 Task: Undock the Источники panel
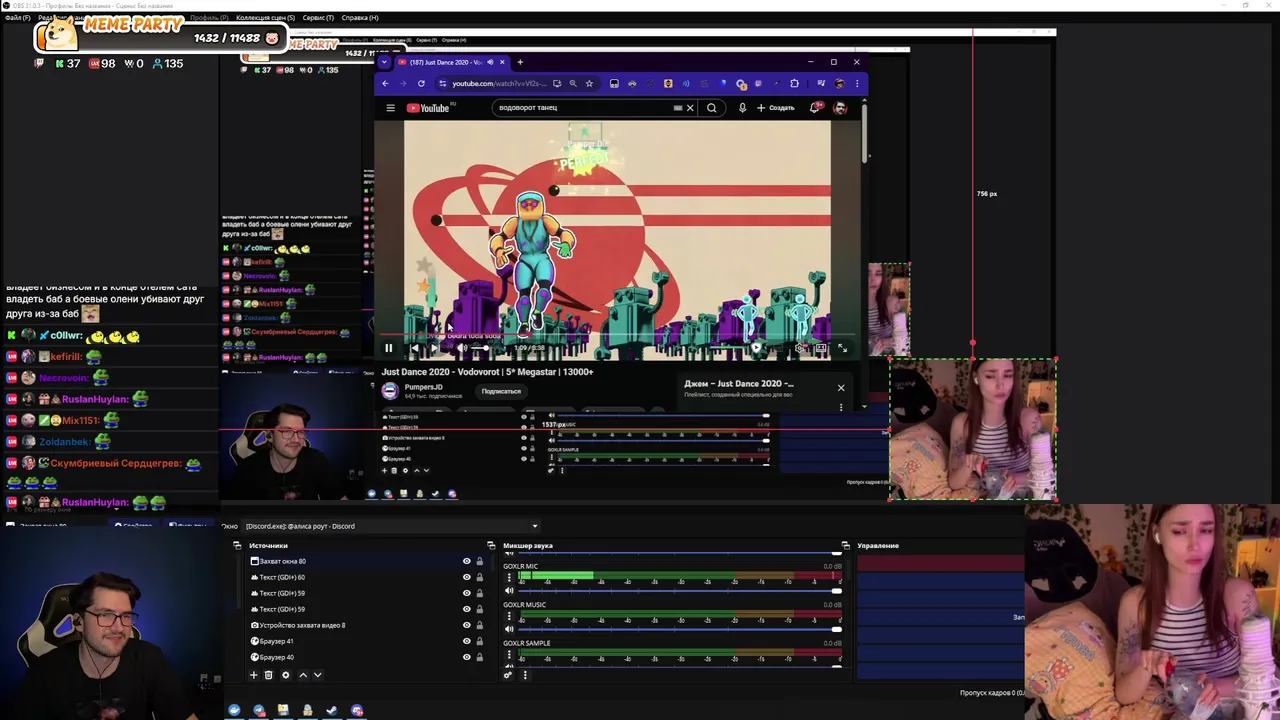(x=491, y=545)
